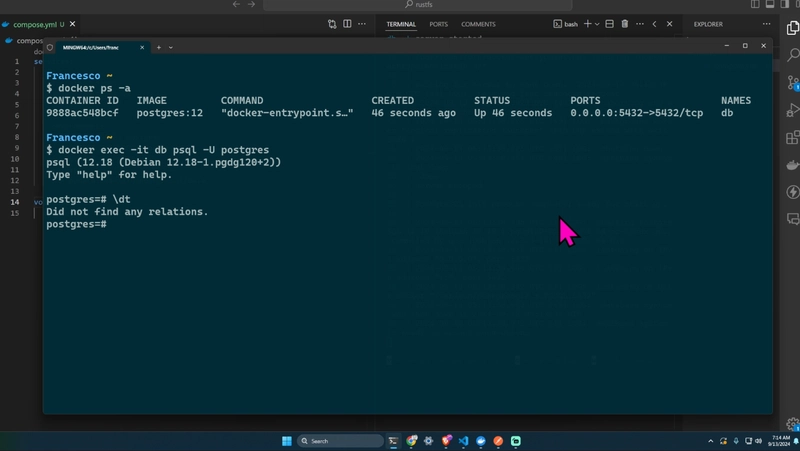The image size is (800, 451).
Task: Select bash terminal instance
Action: [x=566, y=24]
